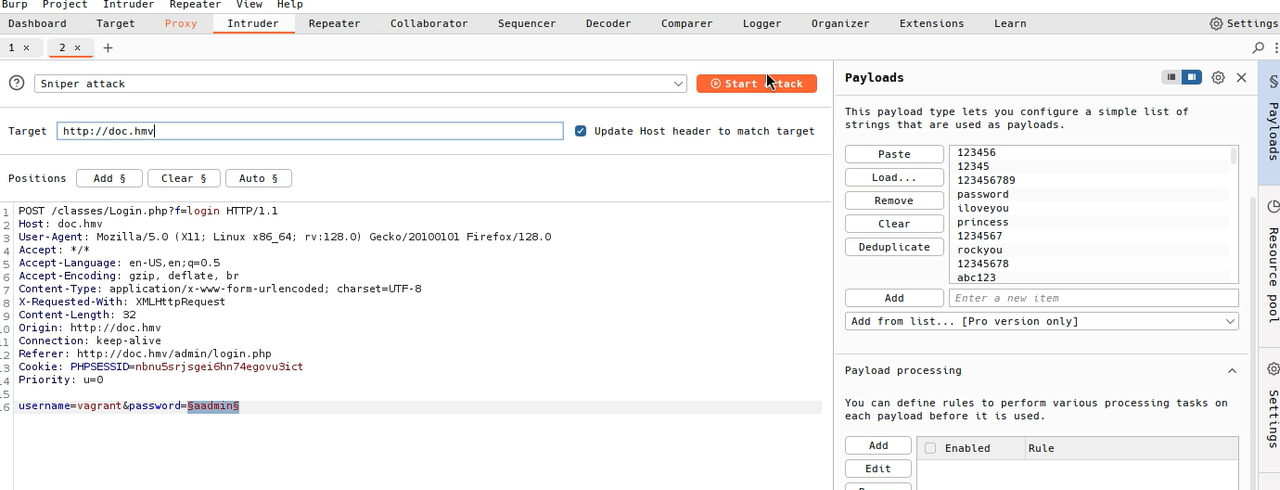Switch to the Sequencer tab
The height and width of the screenshot is (490, 1280).
click(x=527, y=23)
